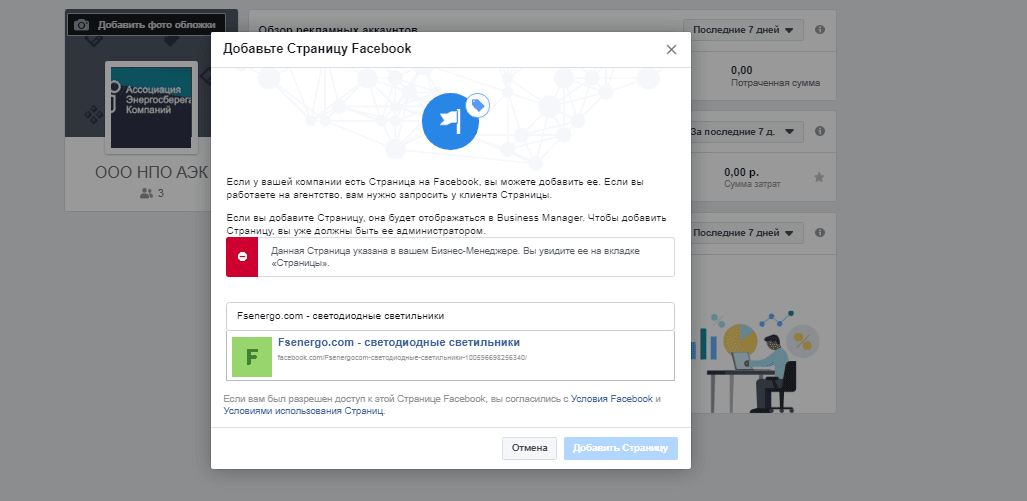Open Условиями использования Страниц link
Image resolution: width=1027 pixels, height=501 pixels.
pyautogui.click(x=304, y=411)
